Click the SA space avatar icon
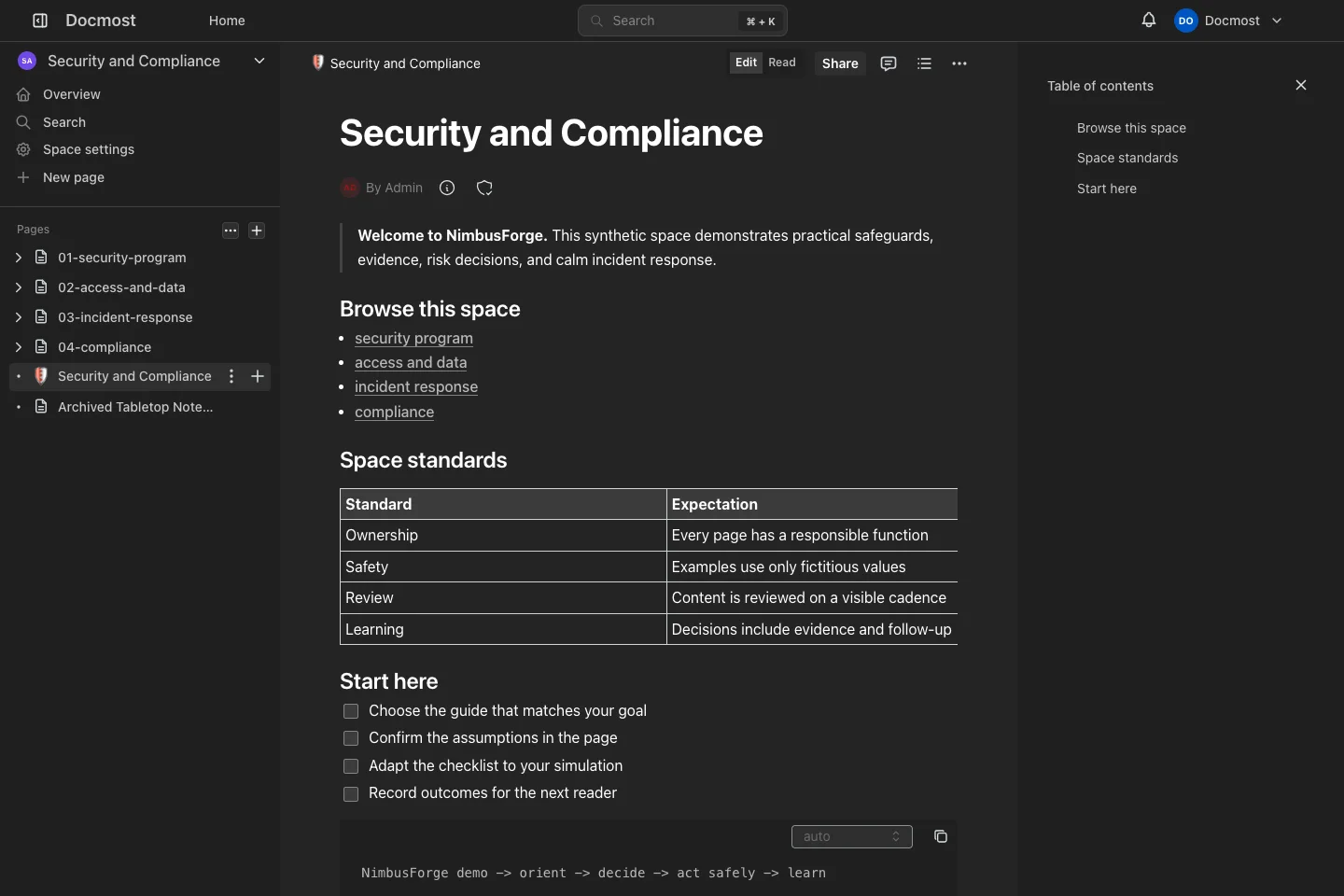 [27, 61]
